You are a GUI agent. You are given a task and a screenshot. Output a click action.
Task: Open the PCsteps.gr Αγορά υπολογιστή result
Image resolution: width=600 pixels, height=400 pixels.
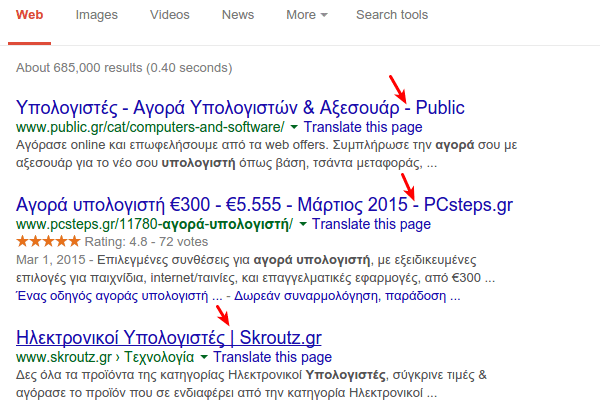[x=264, y=204]
